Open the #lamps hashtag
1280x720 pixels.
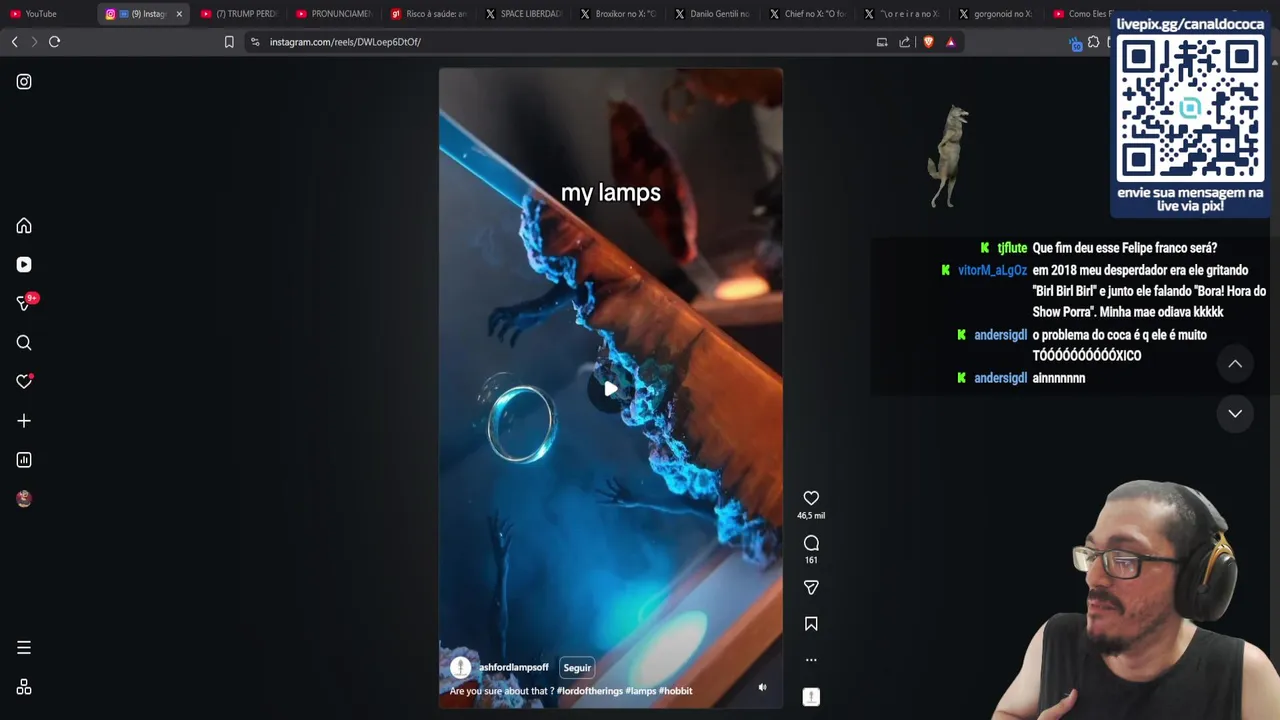641,691
